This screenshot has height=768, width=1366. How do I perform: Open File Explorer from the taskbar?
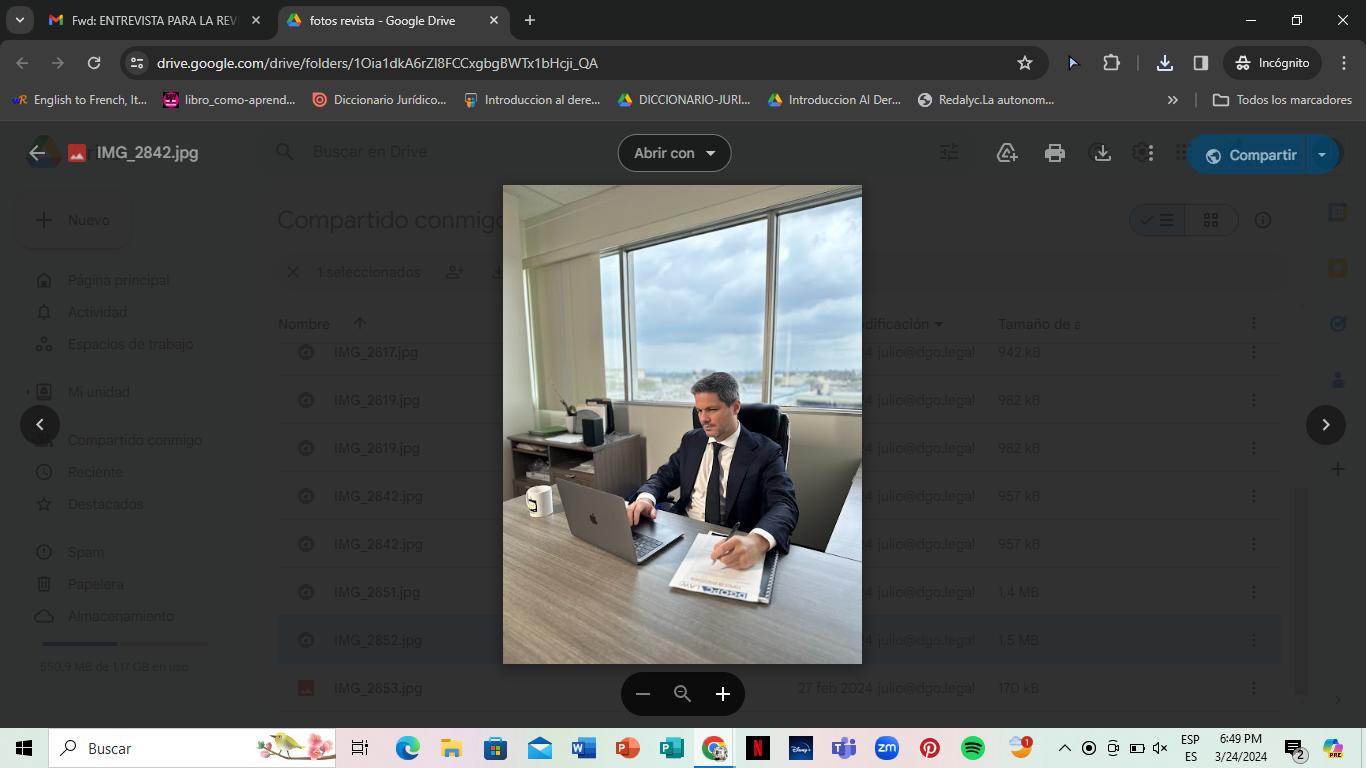pyautogui.click(x=451, y=748)
